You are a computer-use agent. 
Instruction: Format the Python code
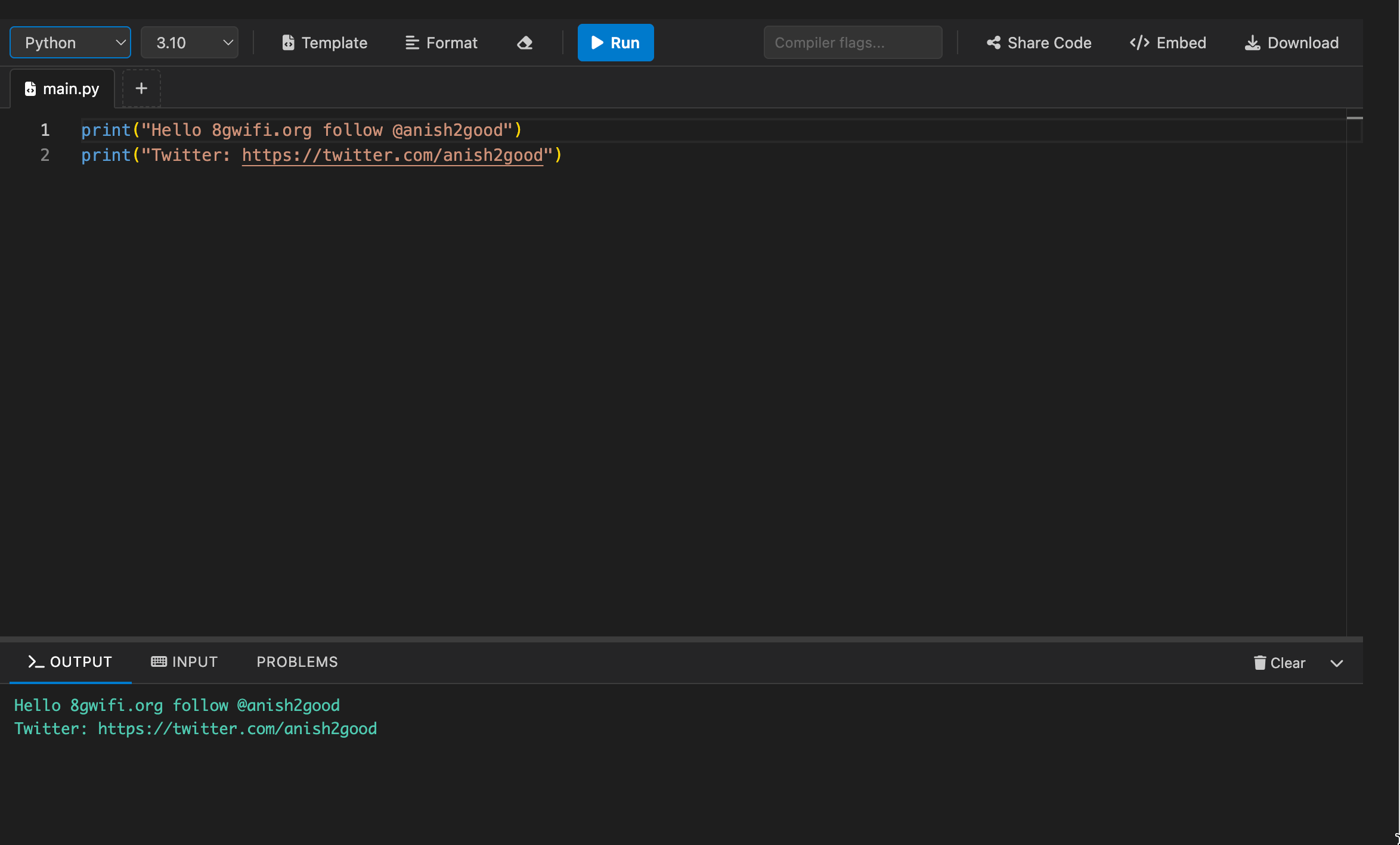pyautogui.click(x=441, y=42)
